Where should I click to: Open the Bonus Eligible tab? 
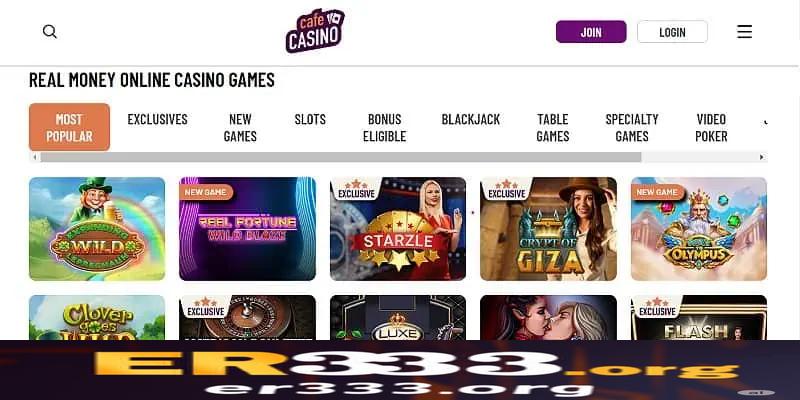pyautogui.click(x=384, y=128)
